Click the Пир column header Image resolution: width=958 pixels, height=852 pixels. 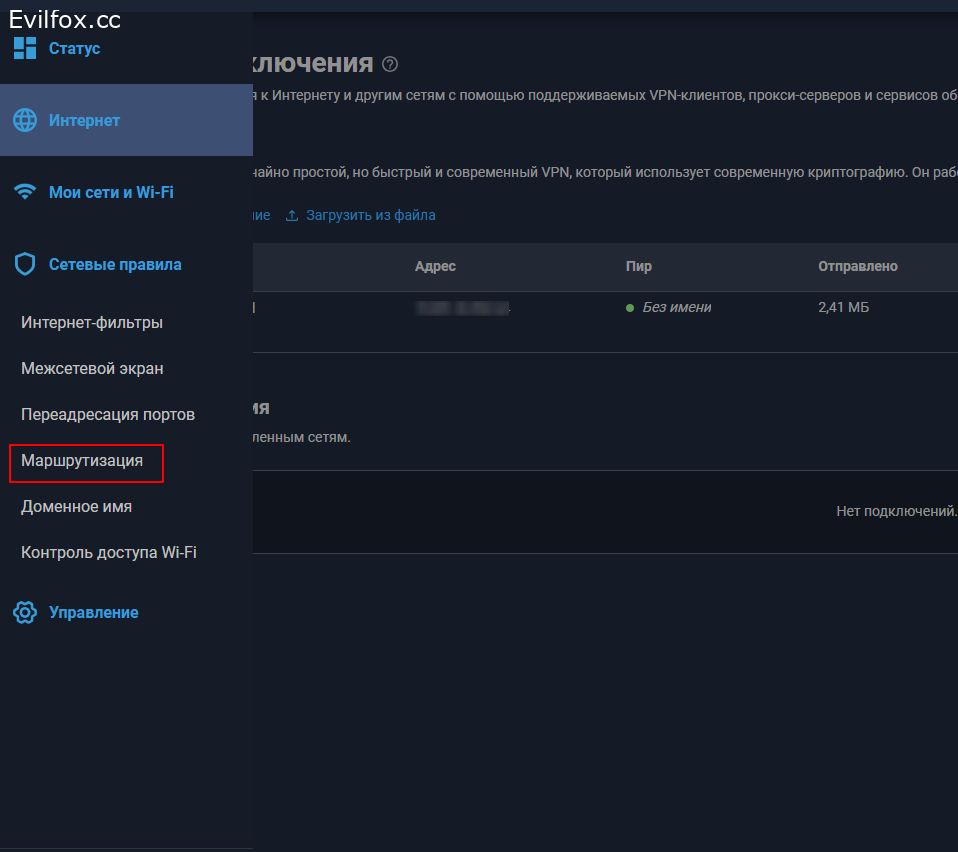[638, 266]
